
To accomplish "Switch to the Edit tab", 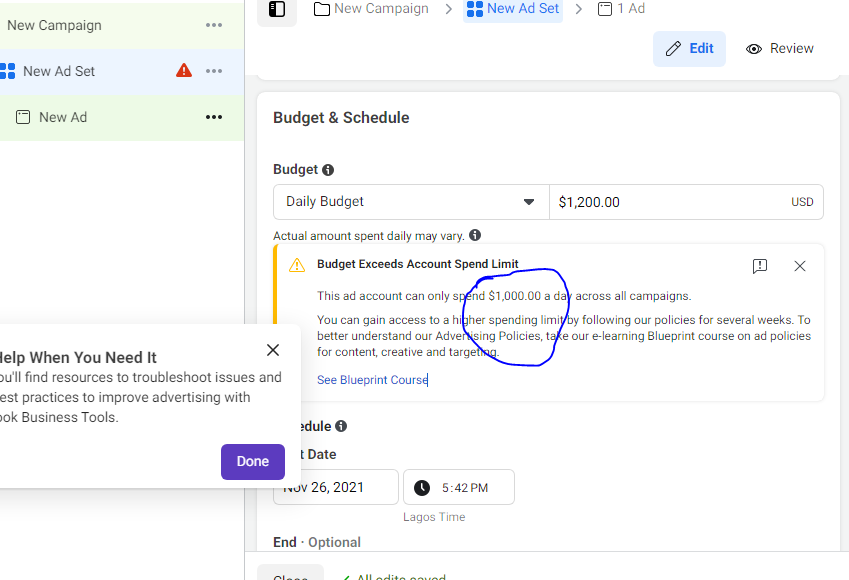I will coord(690,48).
